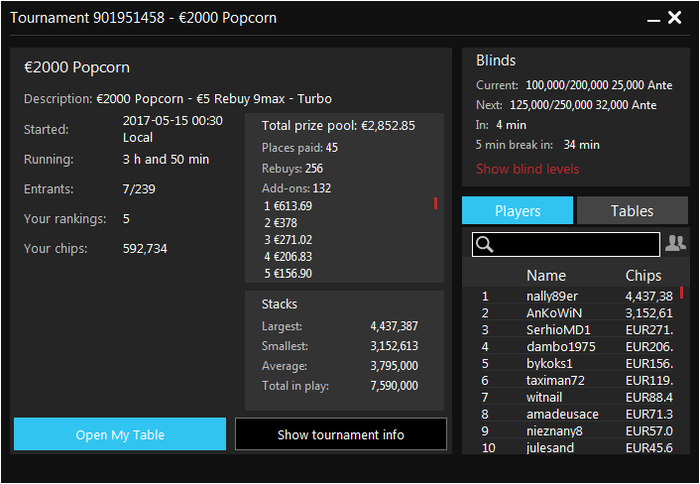Viewport: 700px width, 484px height.
Task: Click the red scrollbar thumb in the prize list
Action: point(435,203)
